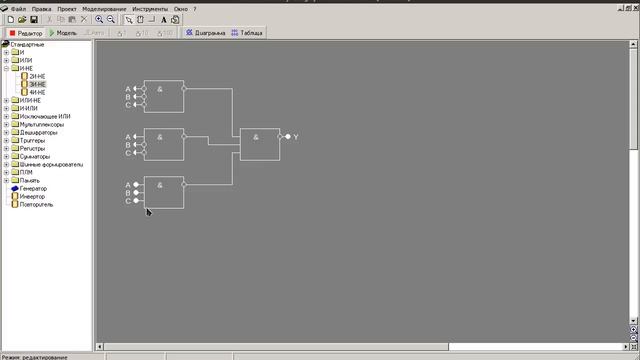This screenshot has height=360, width=640.
Task: Select the Генератор element
Action: (33, 189)
